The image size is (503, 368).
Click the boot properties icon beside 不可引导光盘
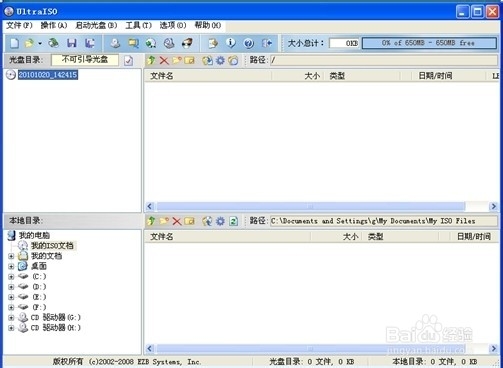point(128,60)
